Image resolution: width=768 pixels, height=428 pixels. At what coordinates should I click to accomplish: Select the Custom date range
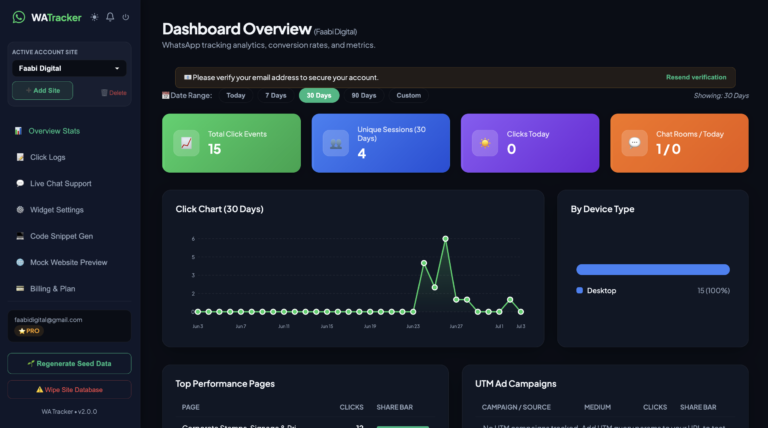408,95
